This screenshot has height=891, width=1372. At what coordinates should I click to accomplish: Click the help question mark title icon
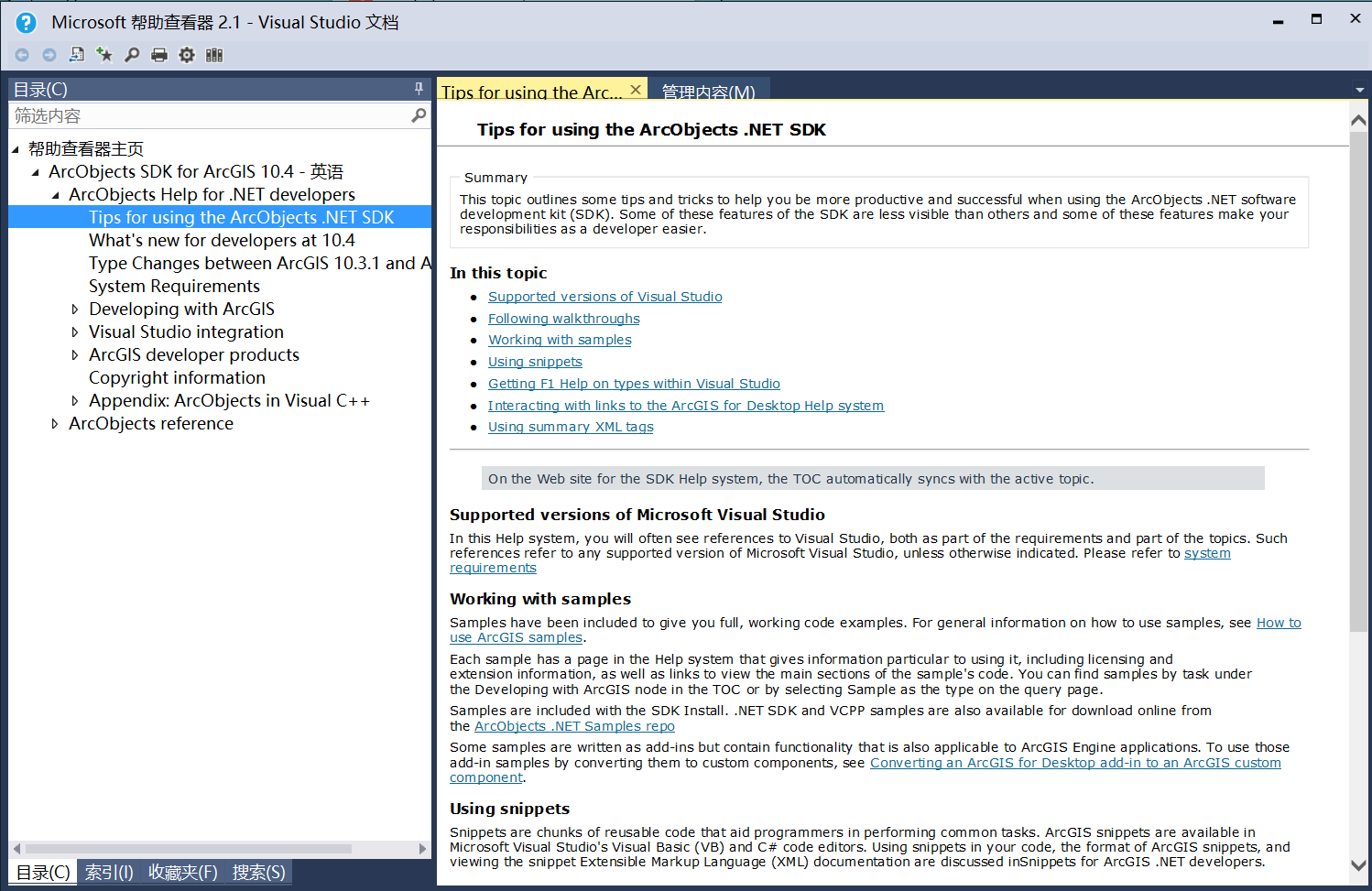(x=27, y=23)
